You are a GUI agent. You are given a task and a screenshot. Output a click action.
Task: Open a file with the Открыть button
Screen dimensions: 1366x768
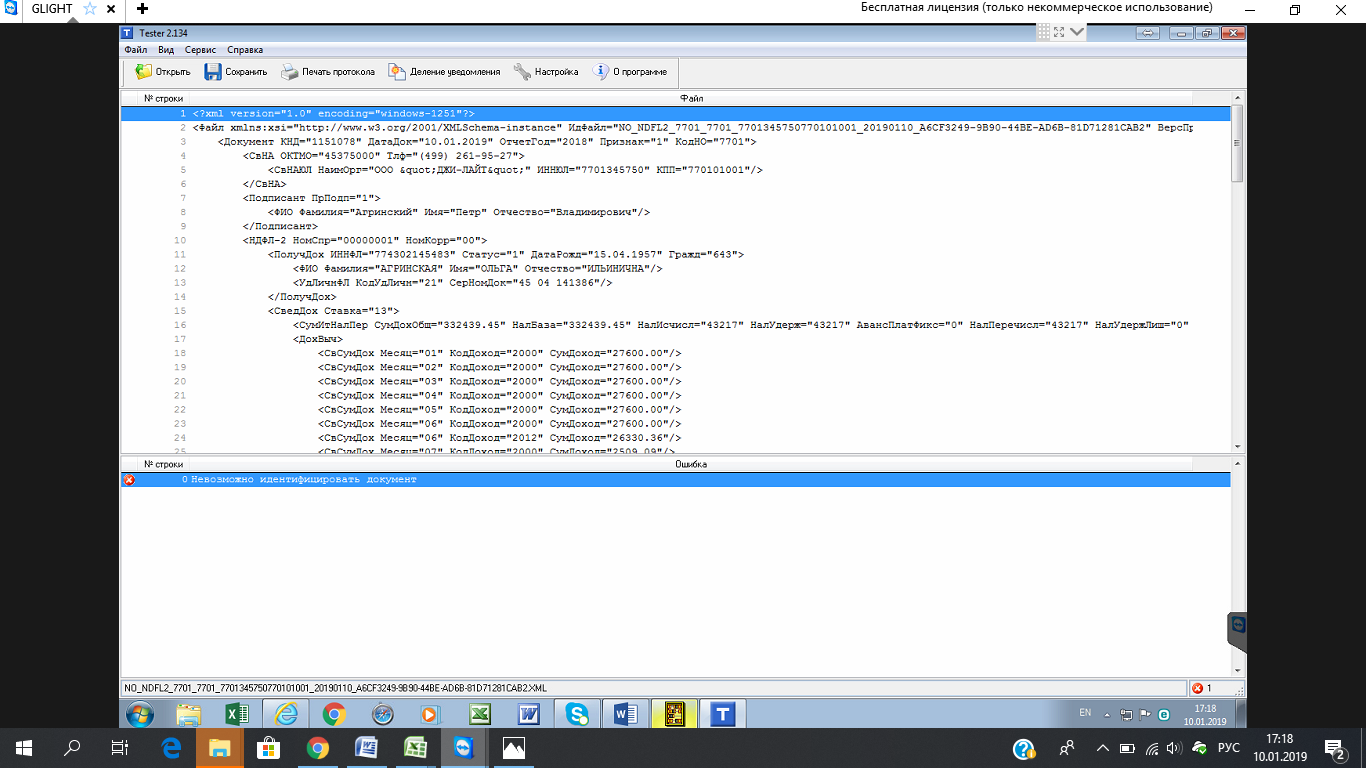coord(162,72)
